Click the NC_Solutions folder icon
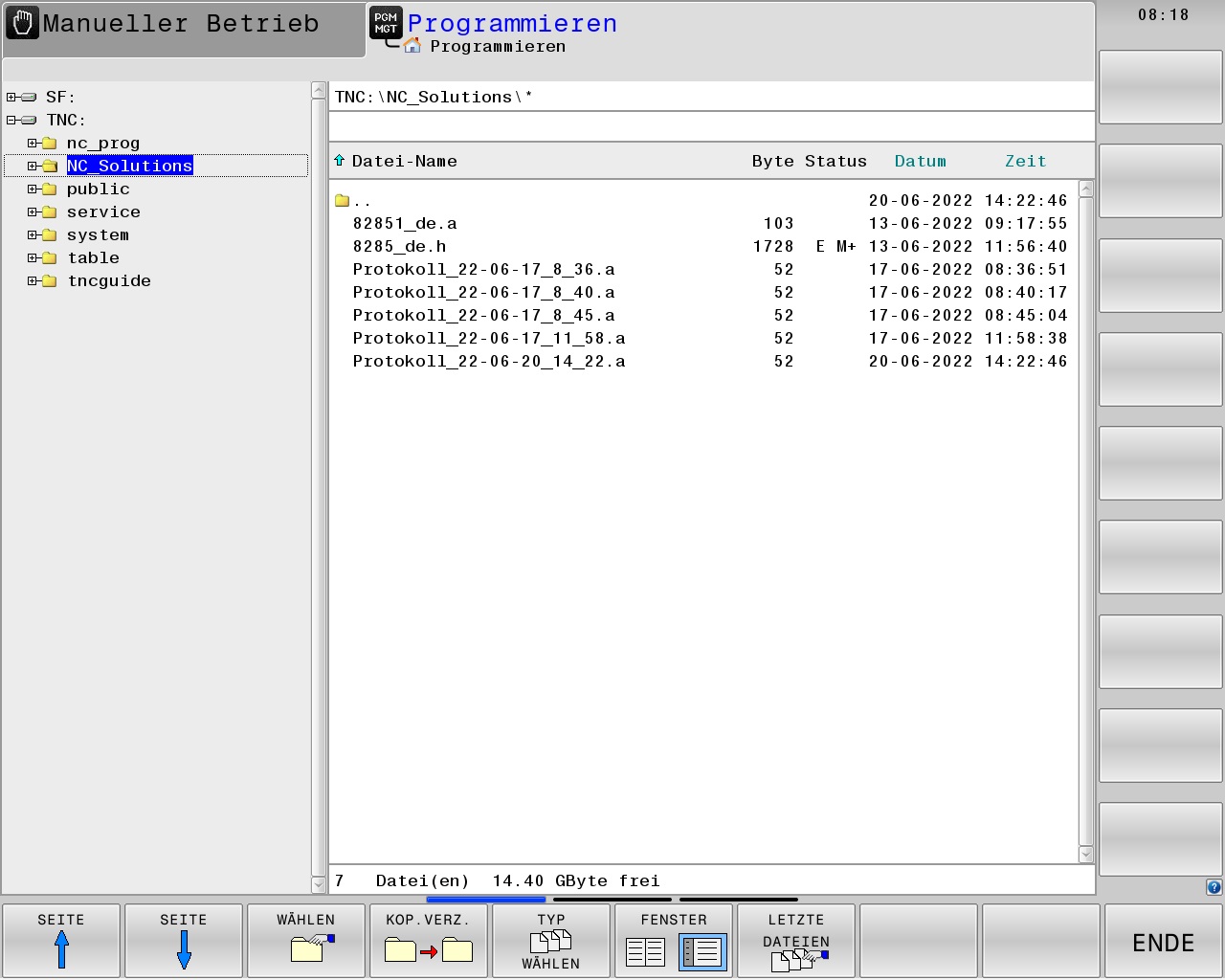This screenshot has width=1225, height=980. (x=50, y=166)
